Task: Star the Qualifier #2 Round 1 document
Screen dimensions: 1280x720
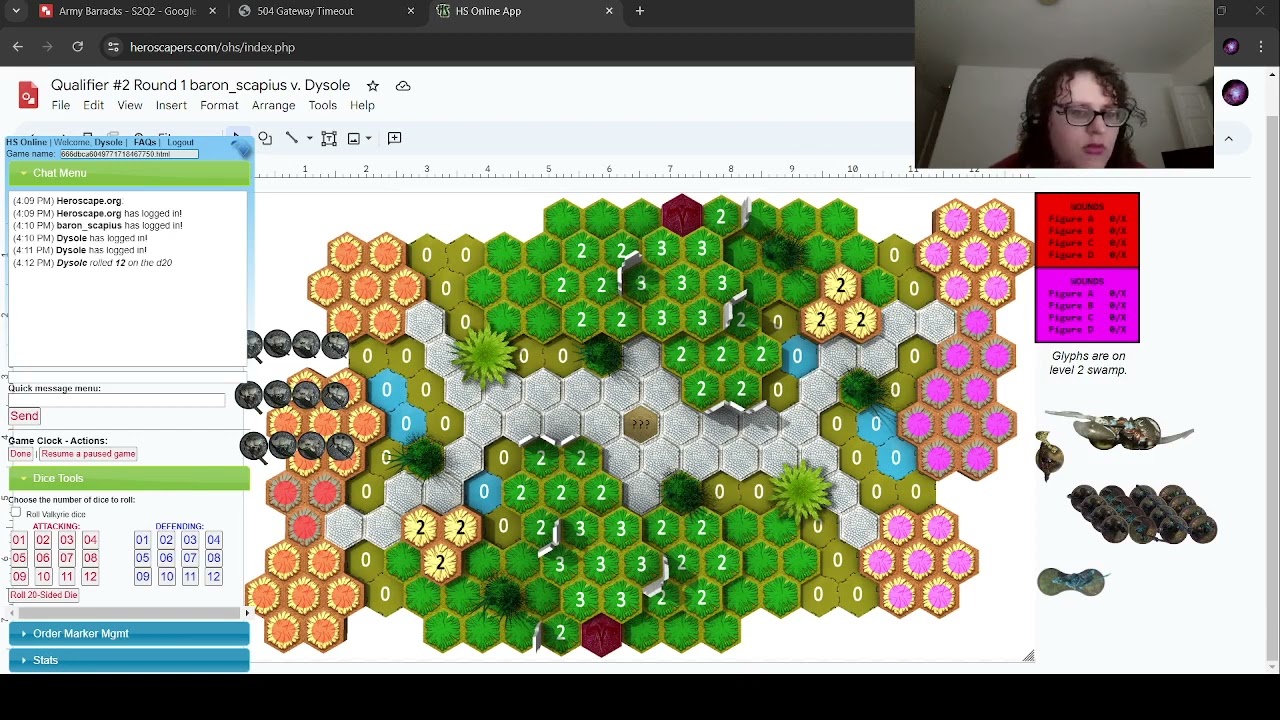Action: point(372,86)
